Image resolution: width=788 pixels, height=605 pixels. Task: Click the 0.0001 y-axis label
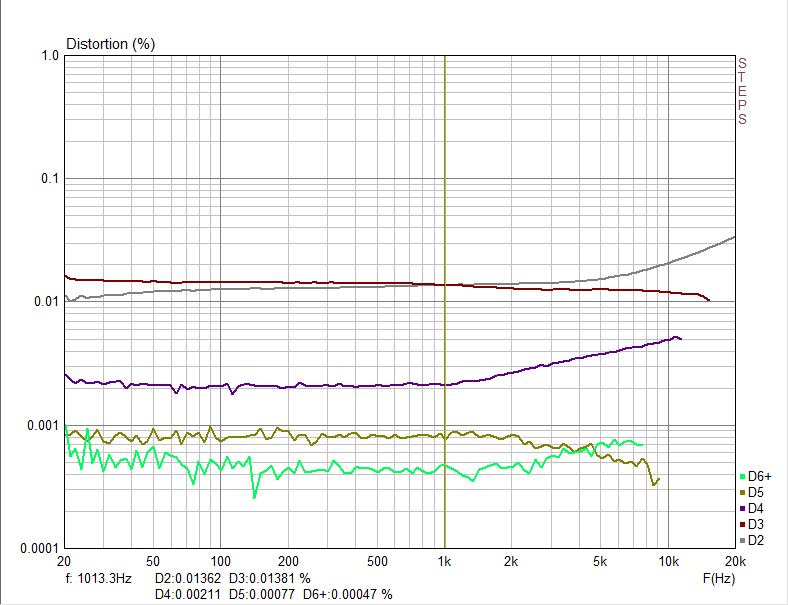pyautogui.click(x=40, y=549)
